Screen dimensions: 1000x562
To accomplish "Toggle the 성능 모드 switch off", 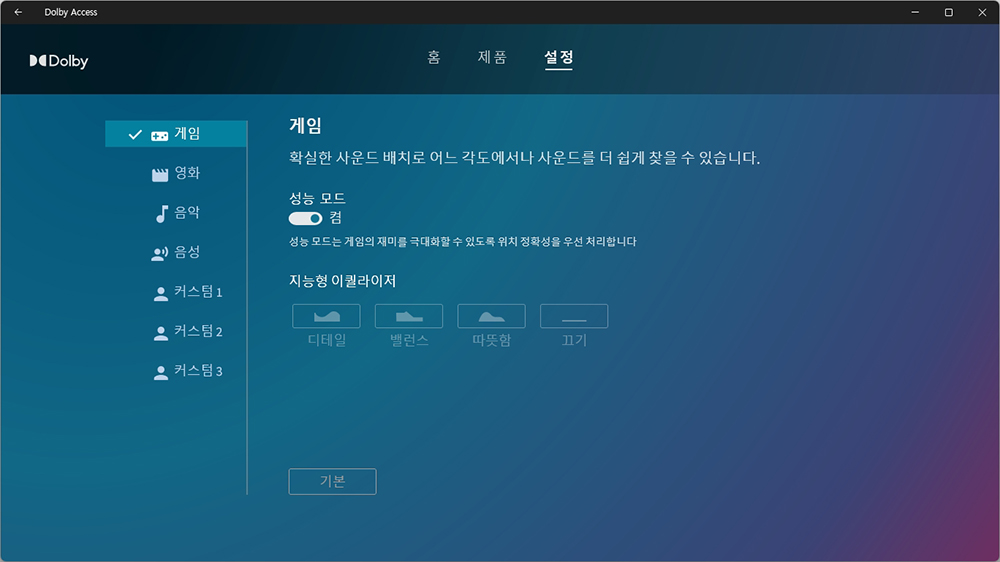I will pyautogui.click(x=305, y=219).
